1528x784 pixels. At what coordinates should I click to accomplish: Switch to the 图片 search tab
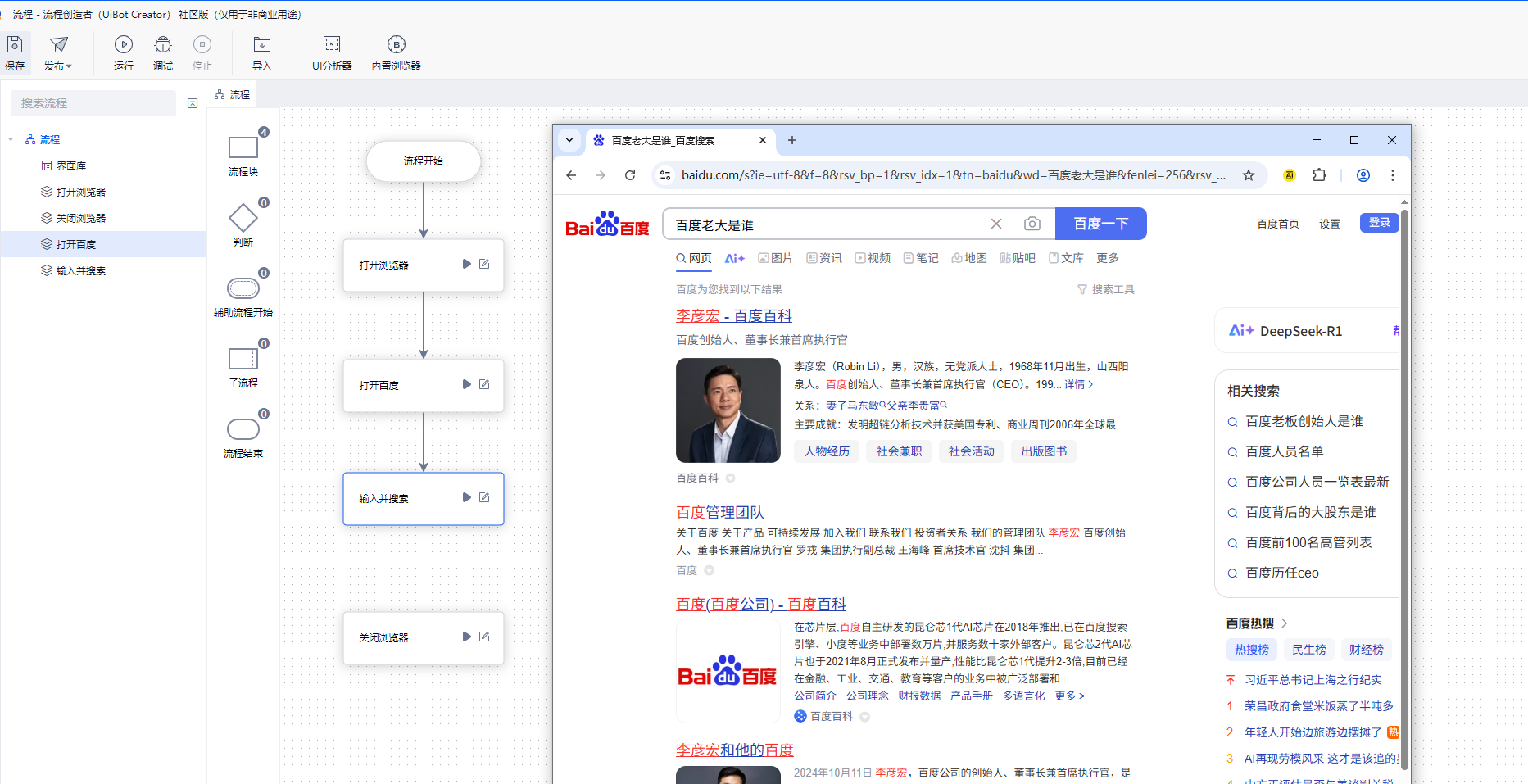coord(775,258)
